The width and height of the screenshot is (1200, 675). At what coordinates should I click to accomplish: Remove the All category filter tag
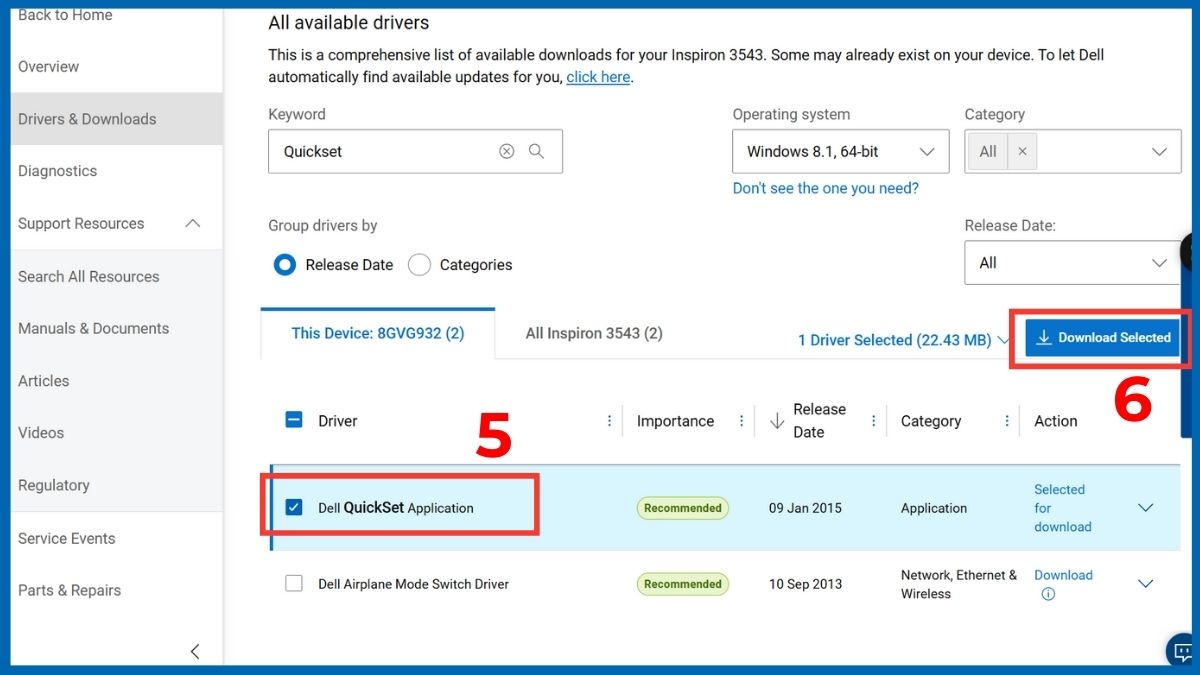tap(1022, 152)
